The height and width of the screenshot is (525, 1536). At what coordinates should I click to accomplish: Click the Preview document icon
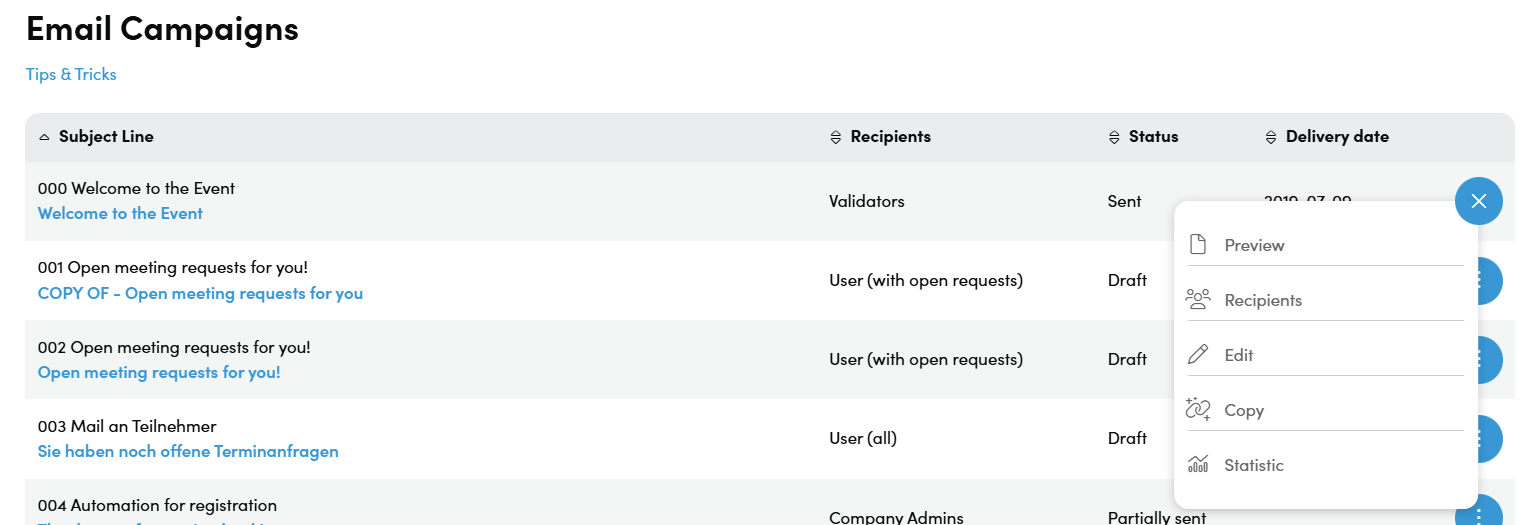(1197, 245)
